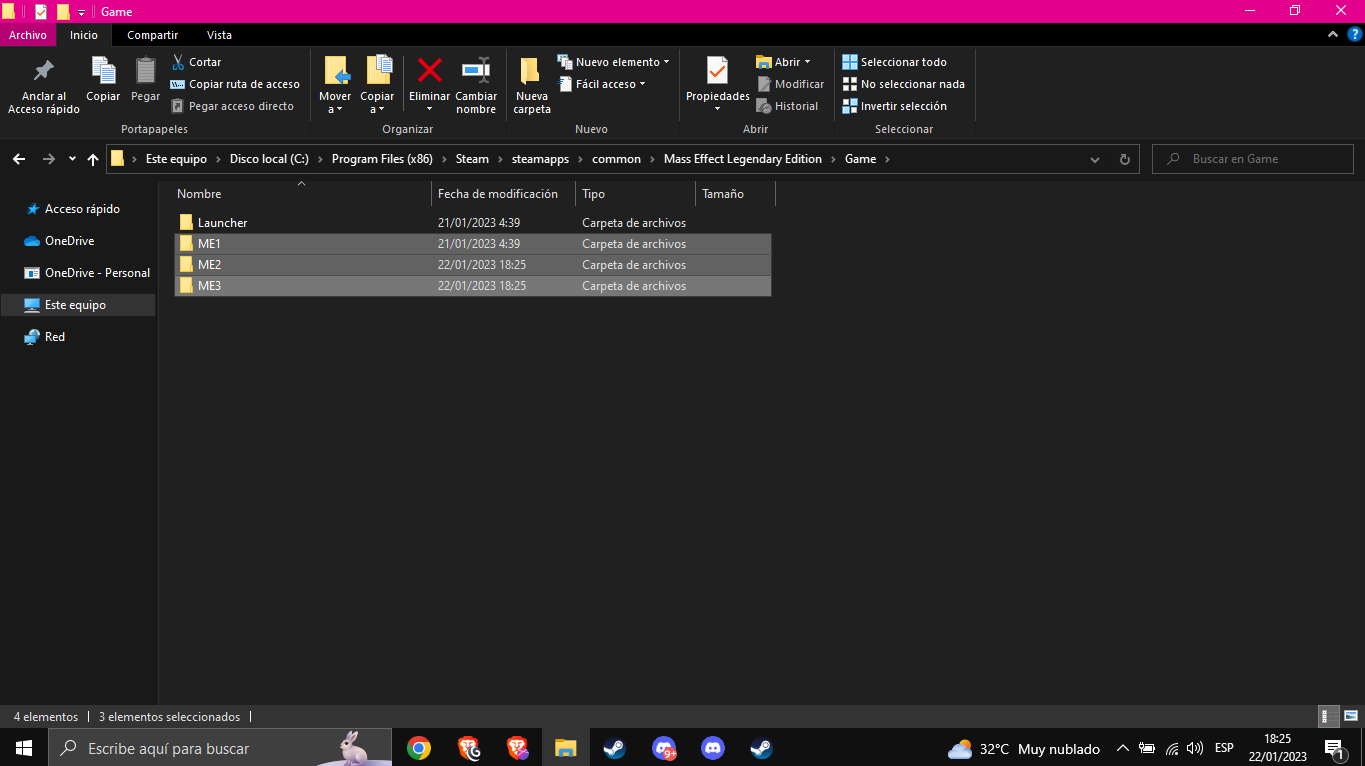Open the network Wi-Fi tray icon
Viewport: 1365px width, 766px height.
(x=1172, y=748)
